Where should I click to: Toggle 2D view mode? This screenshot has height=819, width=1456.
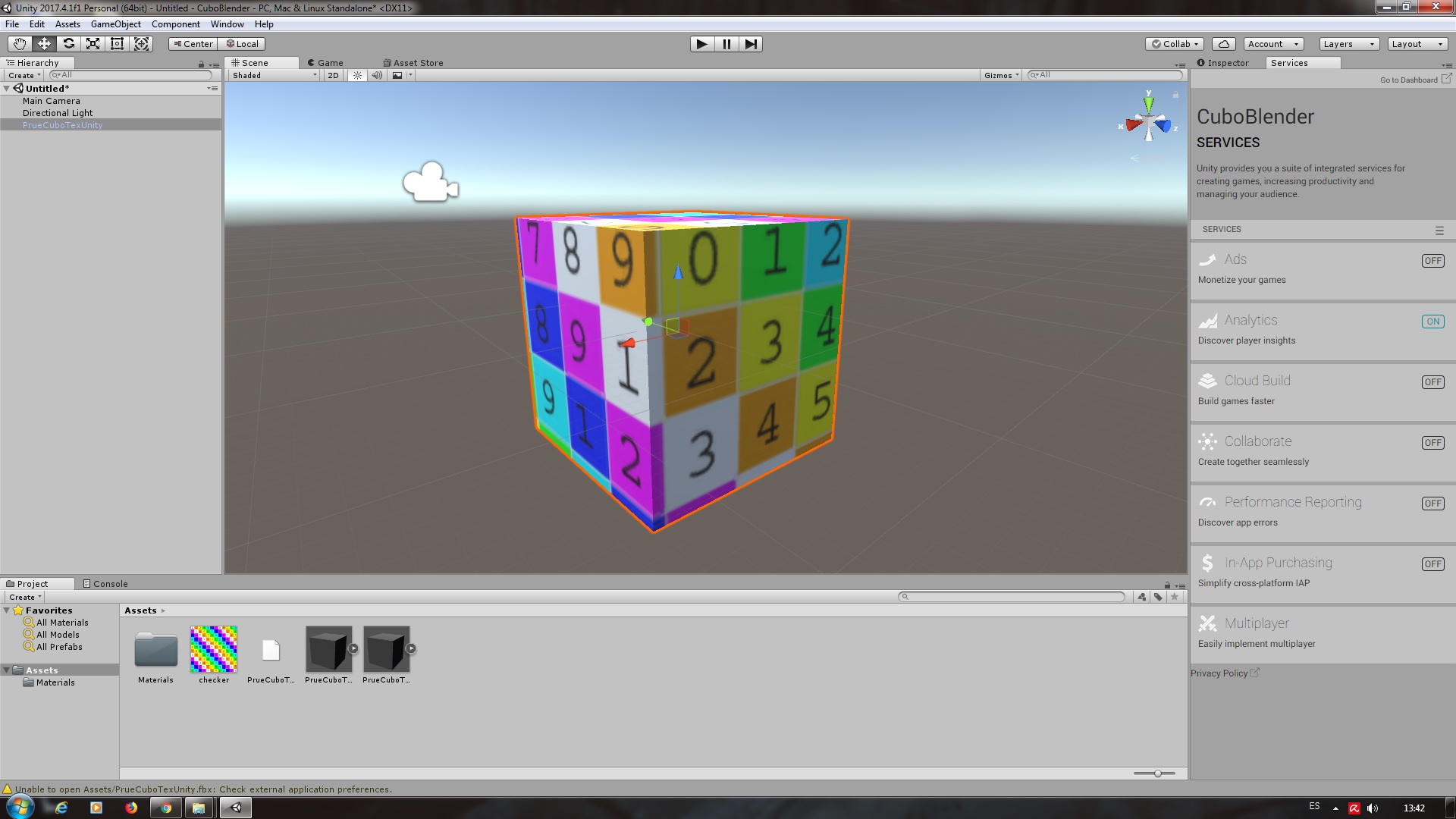click(x=333, y=75)
